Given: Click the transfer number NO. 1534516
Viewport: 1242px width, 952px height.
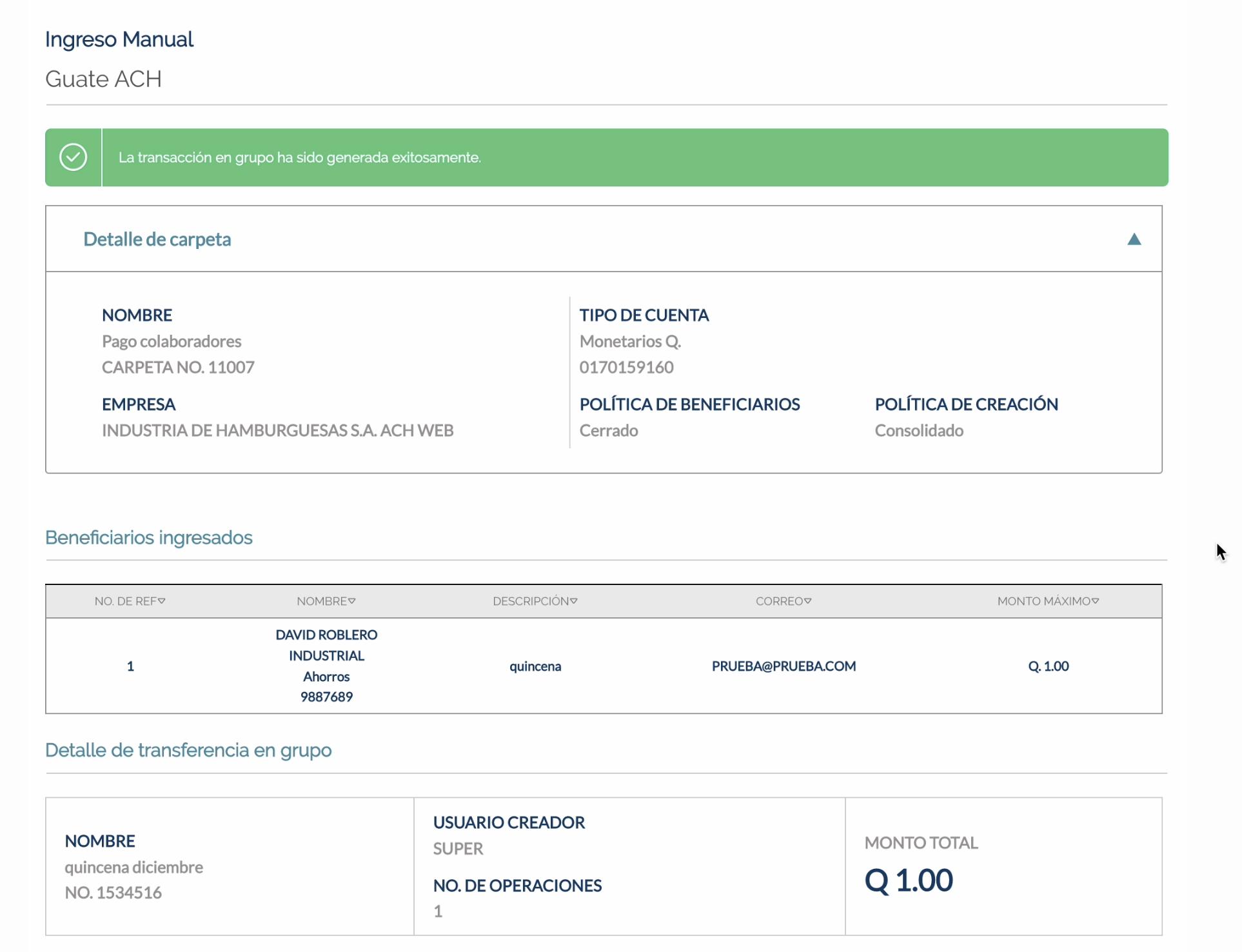Looking at the screenshot, I should point(113,893).
